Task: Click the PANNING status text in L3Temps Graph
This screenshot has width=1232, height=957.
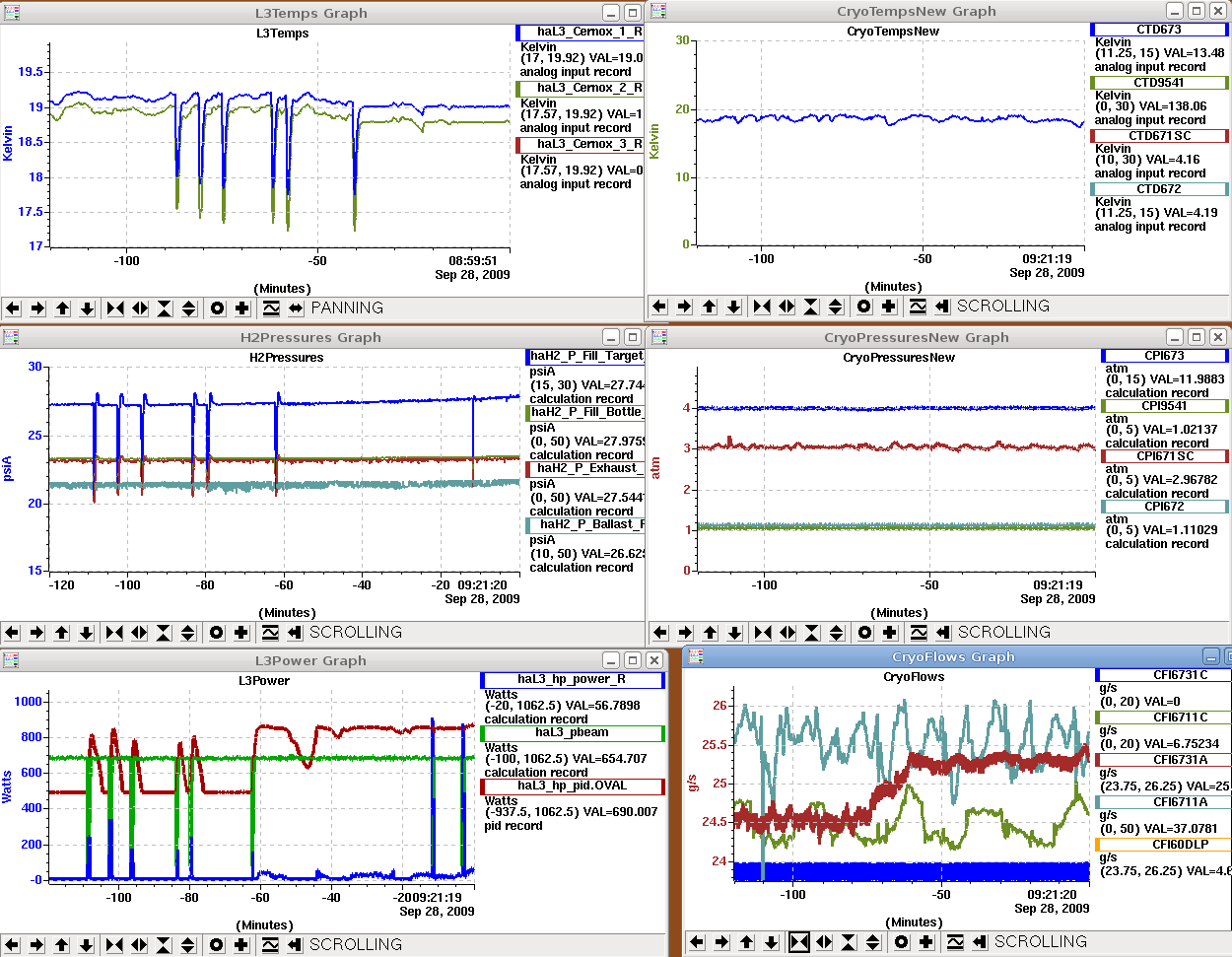Action: pyautogui.click(x=347, y=308)
